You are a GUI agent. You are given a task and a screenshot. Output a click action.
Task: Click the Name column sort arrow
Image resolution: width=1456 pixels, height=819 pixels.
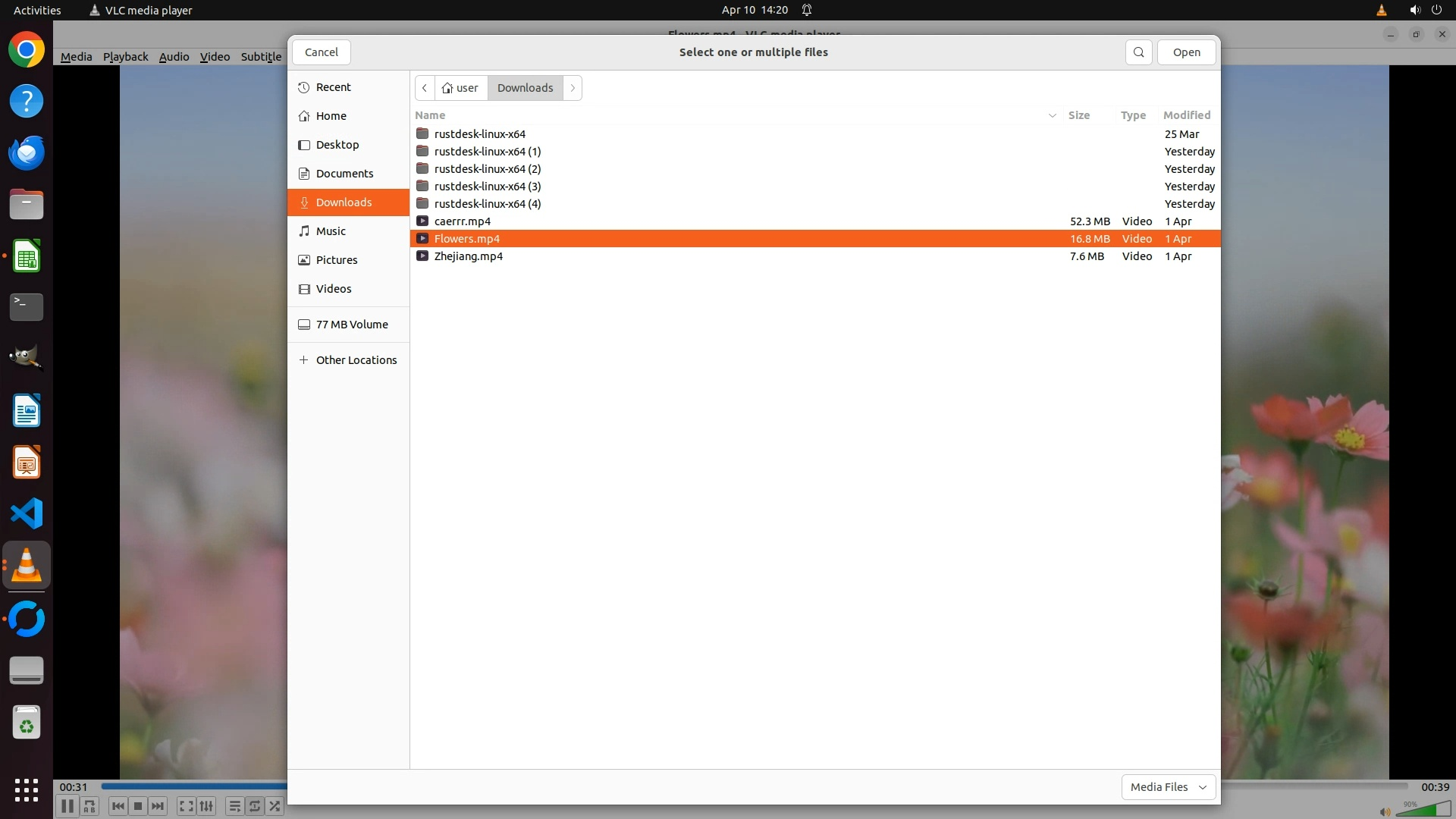pyautogui.click(x=1052, y=115)
